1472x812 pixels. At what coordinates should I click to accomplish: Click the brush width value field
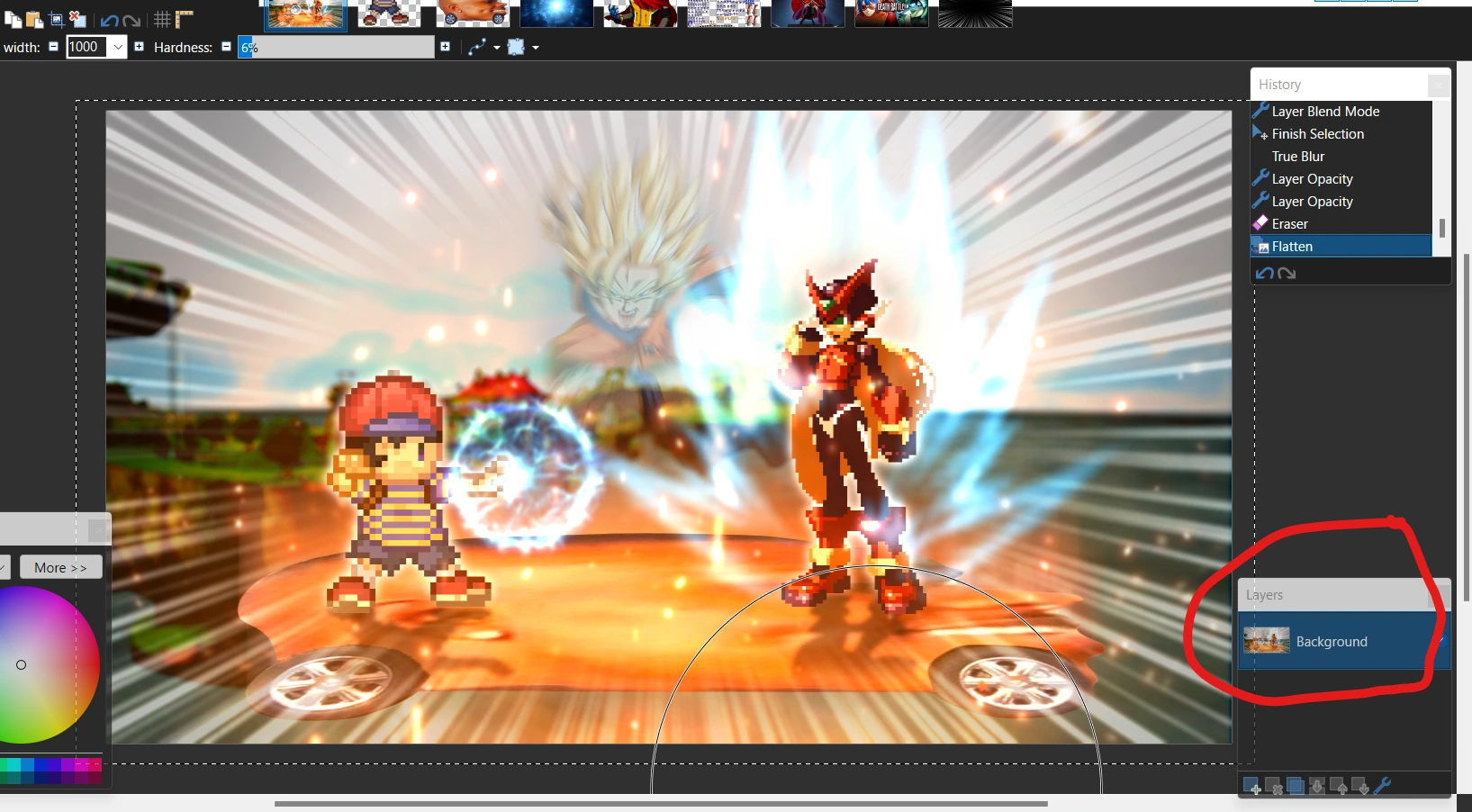(88, 48)
